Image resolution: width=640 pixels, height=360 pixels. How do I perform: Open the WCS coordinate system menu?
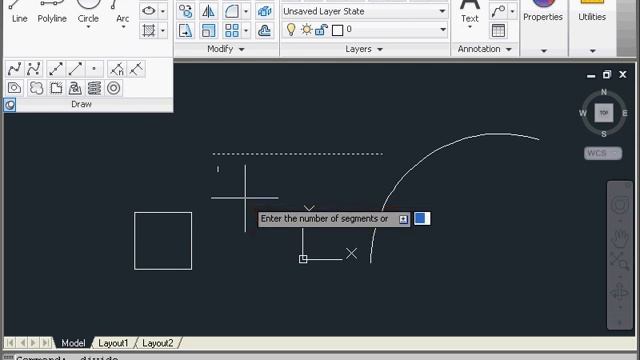603,153
